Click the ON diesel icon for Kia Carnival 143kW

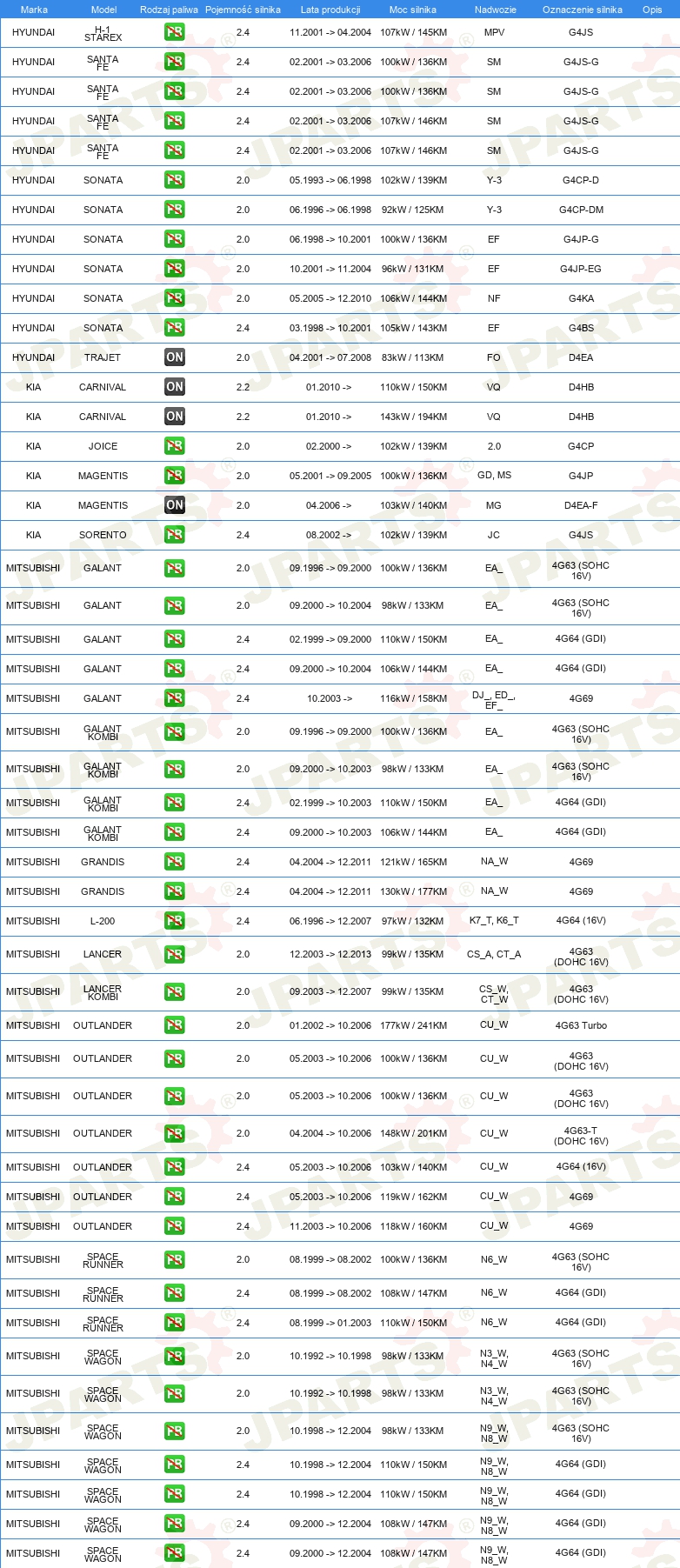pyautogui.click(x=174, y=417)
